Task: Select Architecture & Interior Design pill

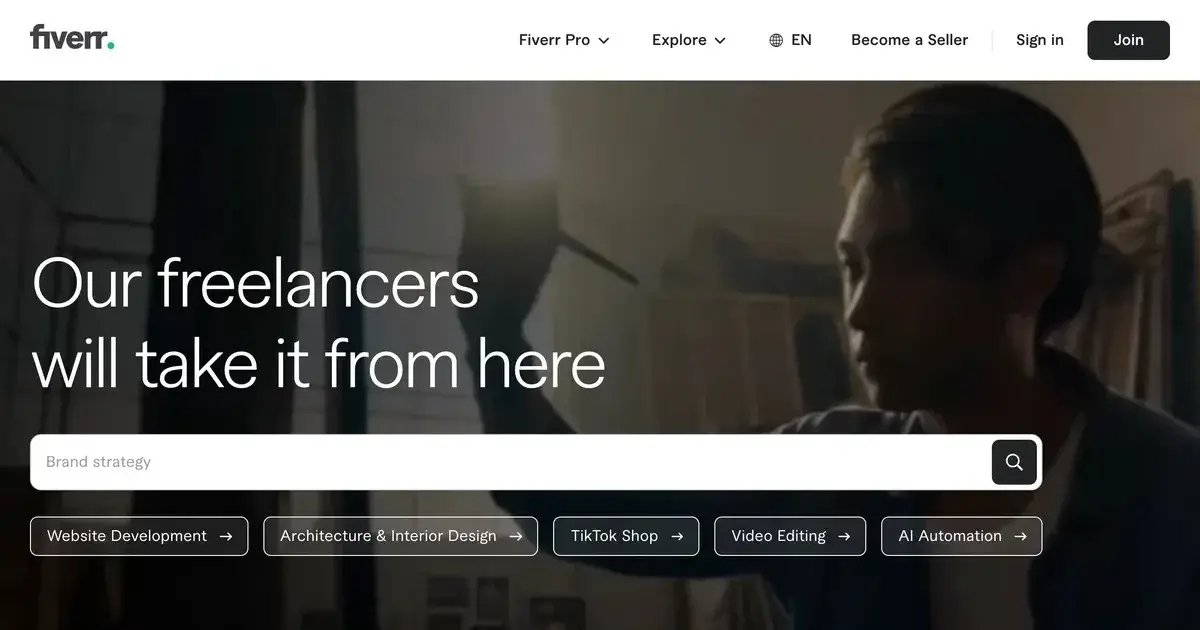Action: (400, 536)
